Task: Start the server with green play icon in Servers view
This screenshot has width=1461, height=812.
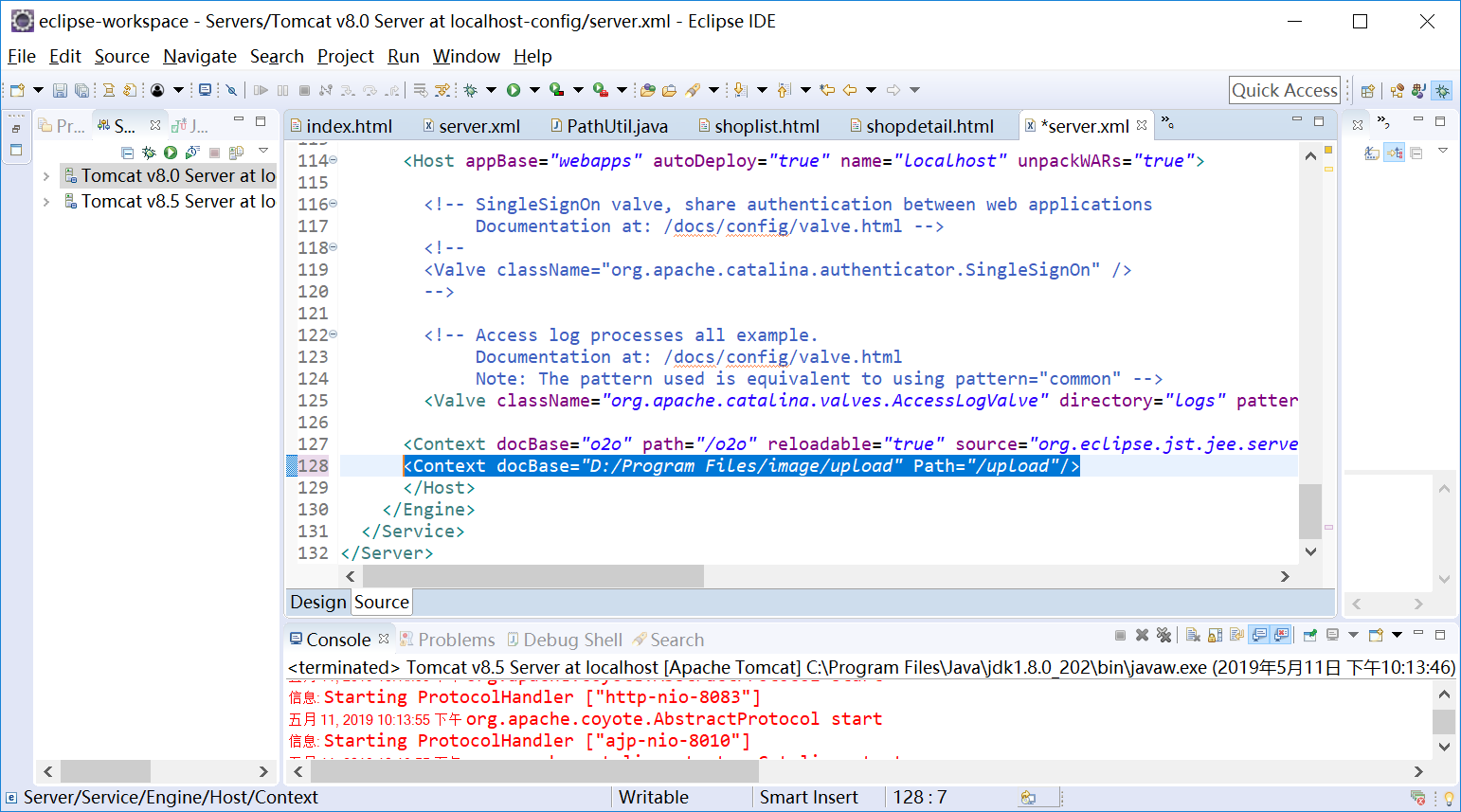Action: (x=171, y=153)
